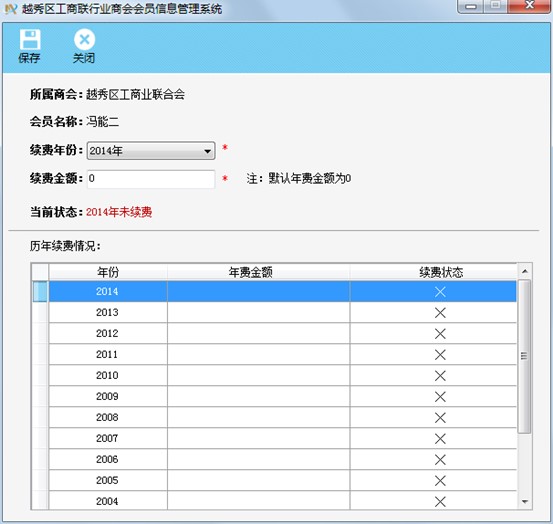The height and width of the screenshot is (524, 553).
Task: Click the table scrollbar up arrow
Action: pyautogui.click(x=524, y=271)
